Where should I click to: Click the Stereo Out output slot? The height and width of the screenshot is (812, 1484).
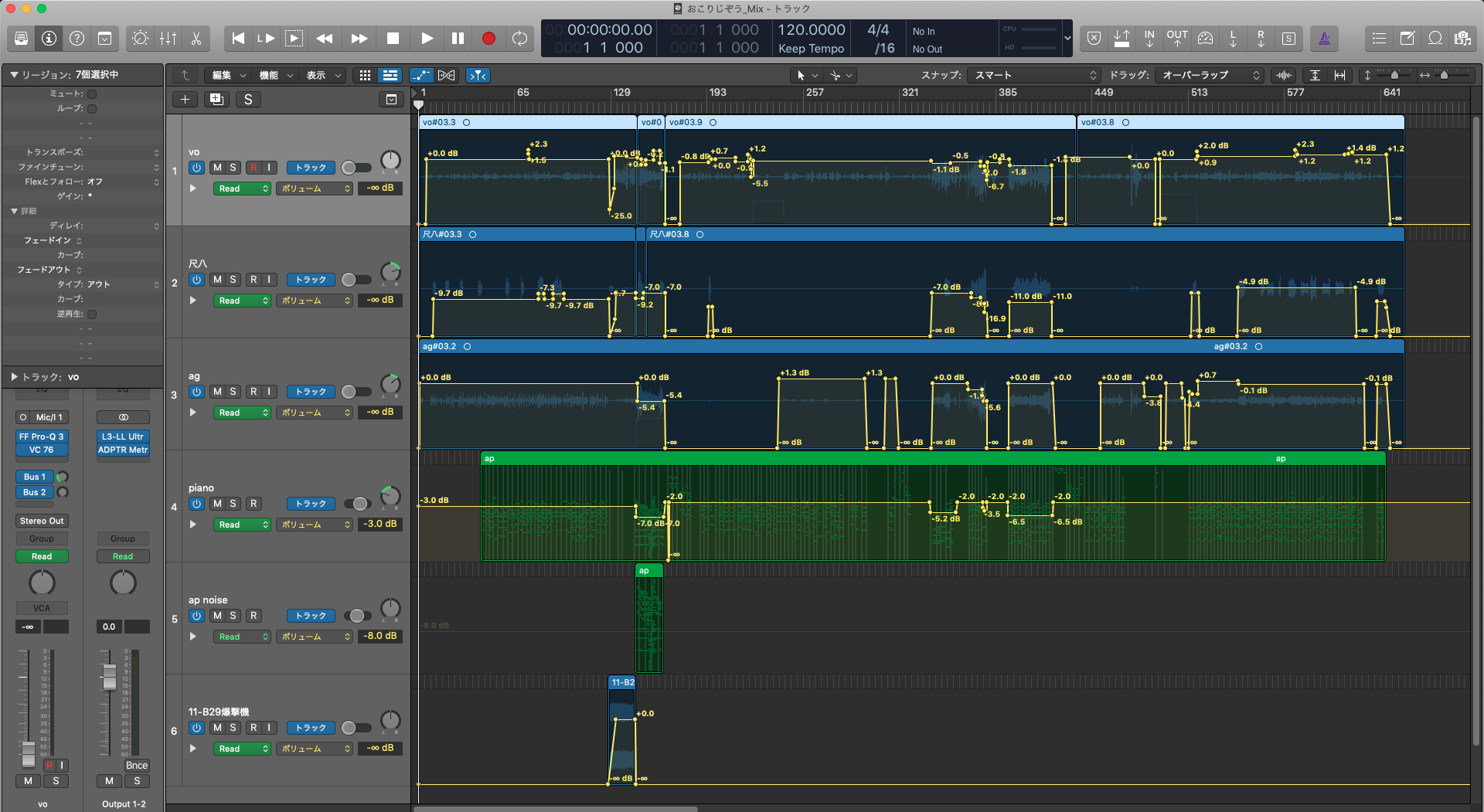click(42, 521)
